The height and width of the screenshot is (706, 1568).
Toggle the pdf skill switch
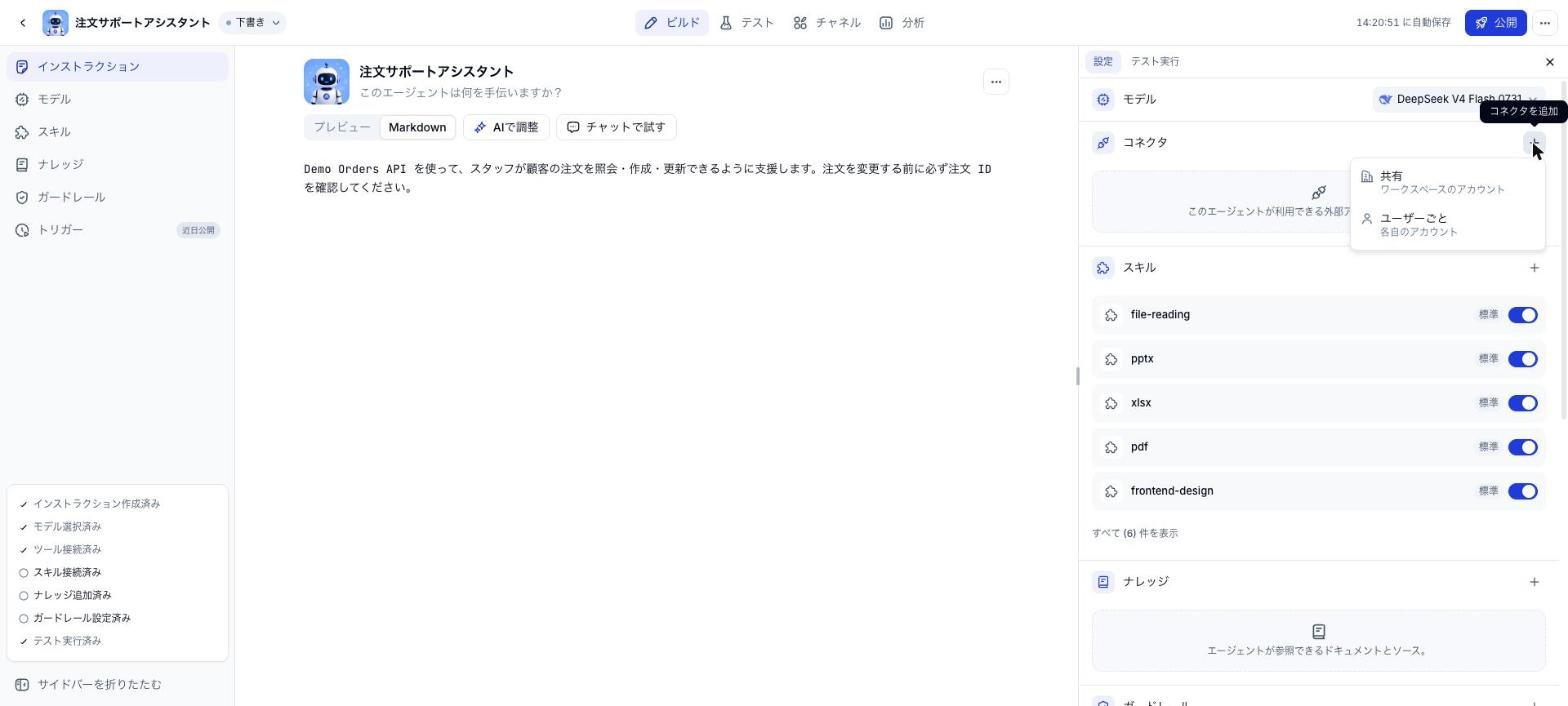1522,447
